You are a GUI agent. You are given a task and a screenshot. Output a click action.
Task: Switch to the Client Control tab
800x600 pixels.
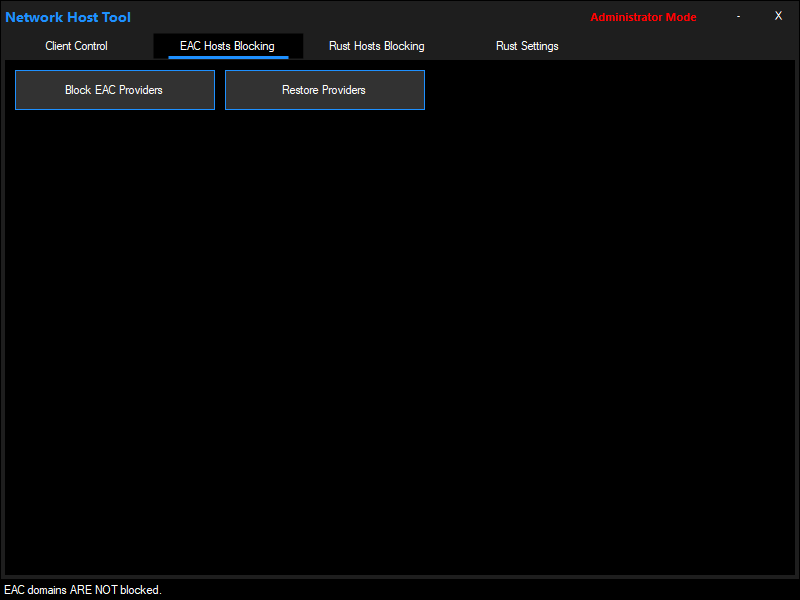(76, 46)
